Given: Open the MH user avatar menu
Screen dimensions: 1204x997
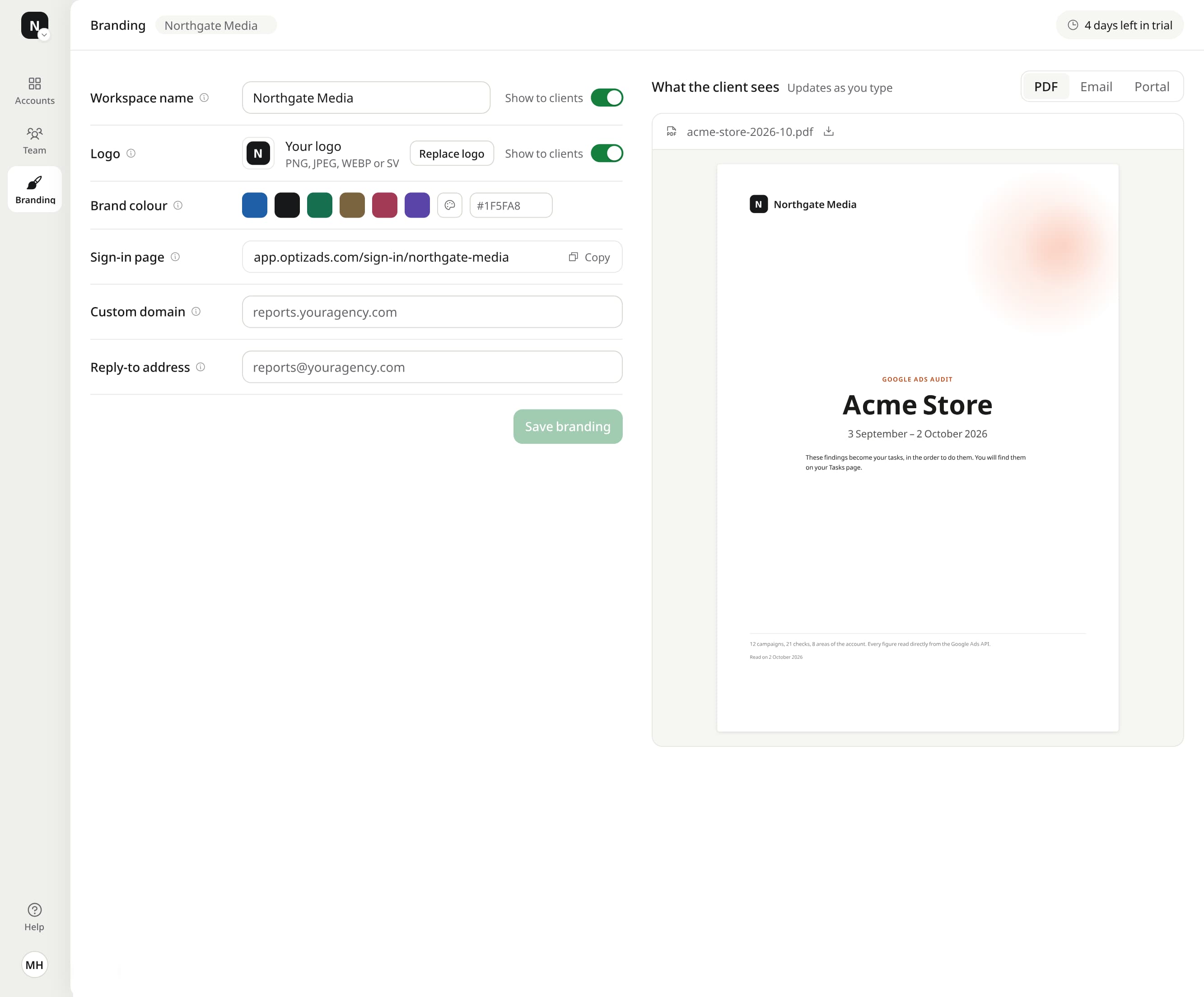Looking at the screenshot, I should click(34, 965).
